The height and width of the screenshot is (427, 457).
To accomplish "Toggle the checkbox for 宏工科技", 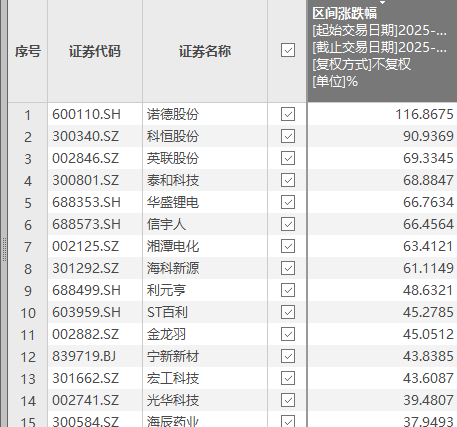I will [x=288, y=378].
